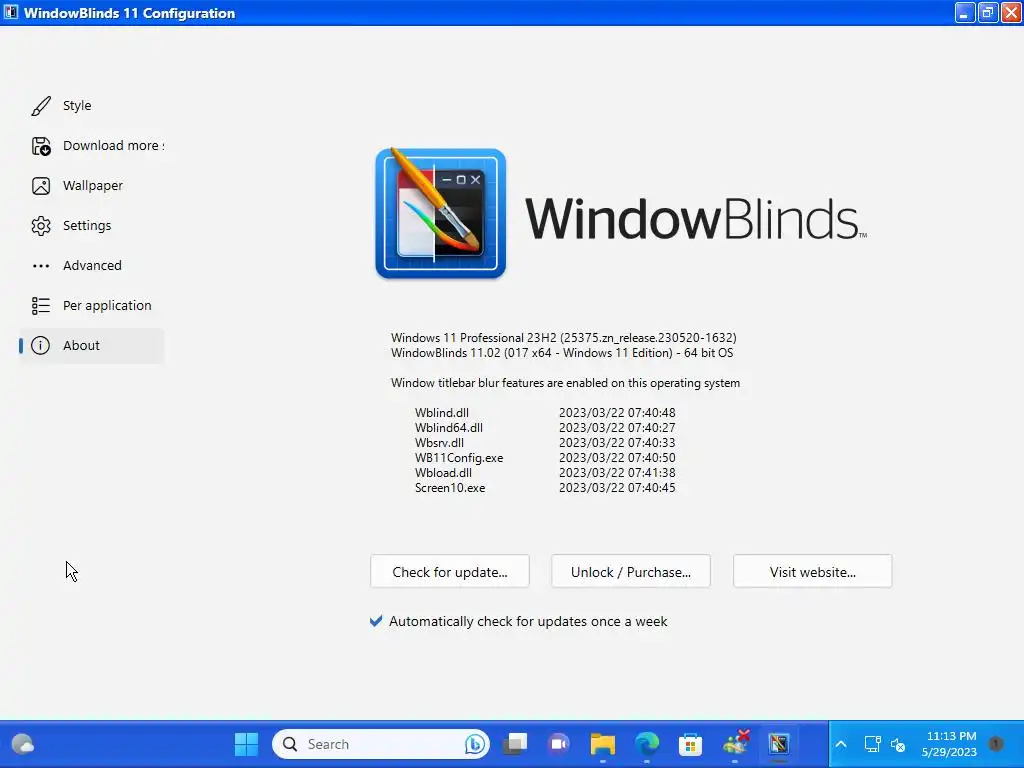Click the network display tray icon
This screenshot has width=1024, height=768.
(x=872, y=744)
